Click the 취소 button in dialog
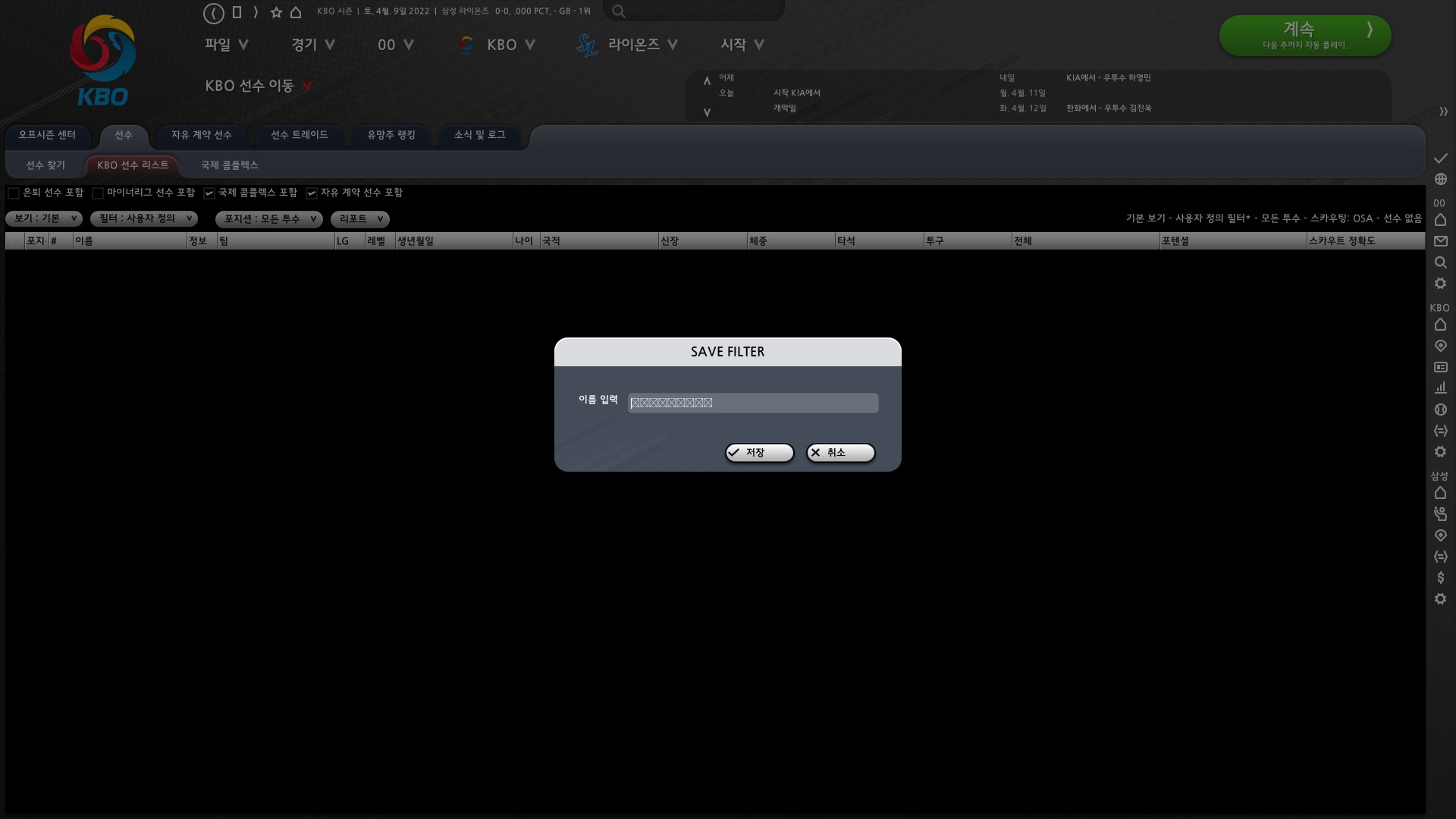The width and height of the screenshot is (1456, 819). point(840,453)
